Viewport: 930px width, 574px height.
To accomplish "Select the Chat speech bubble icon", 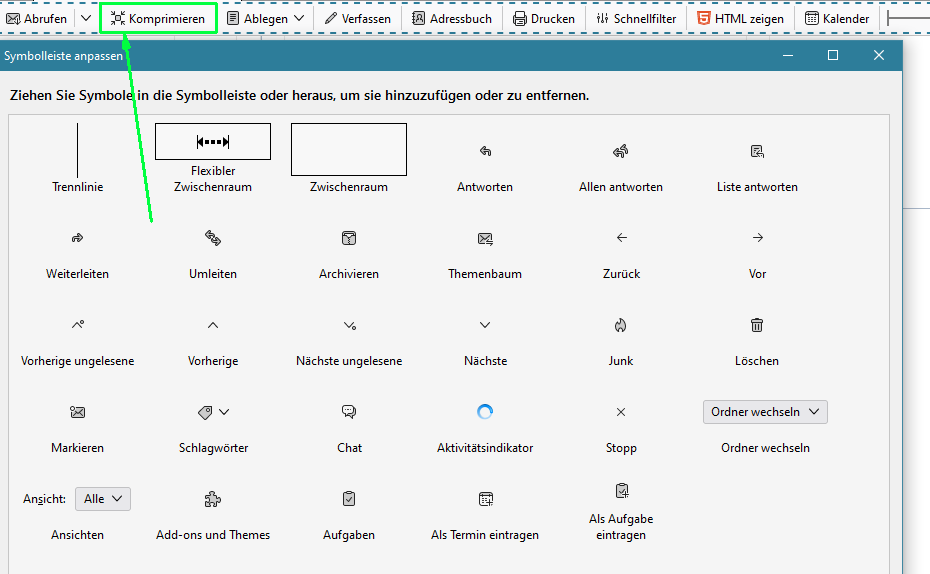I will pos(349,412).
